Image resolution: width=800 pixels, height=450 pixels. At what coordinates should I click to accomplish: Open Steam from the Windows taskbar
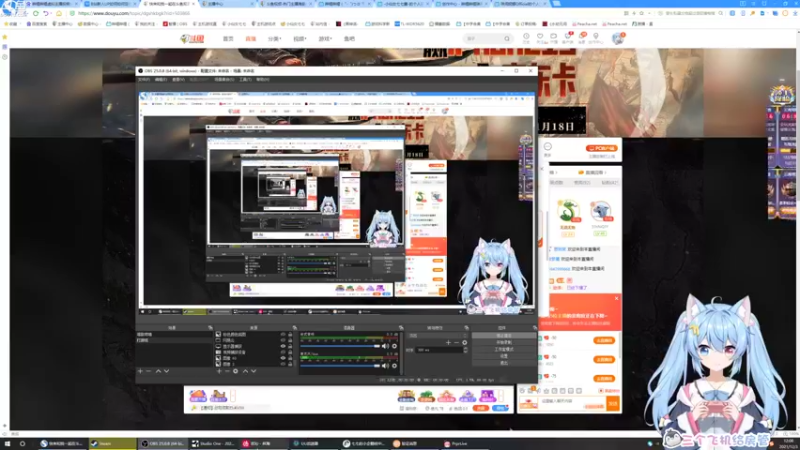[113, 443]
